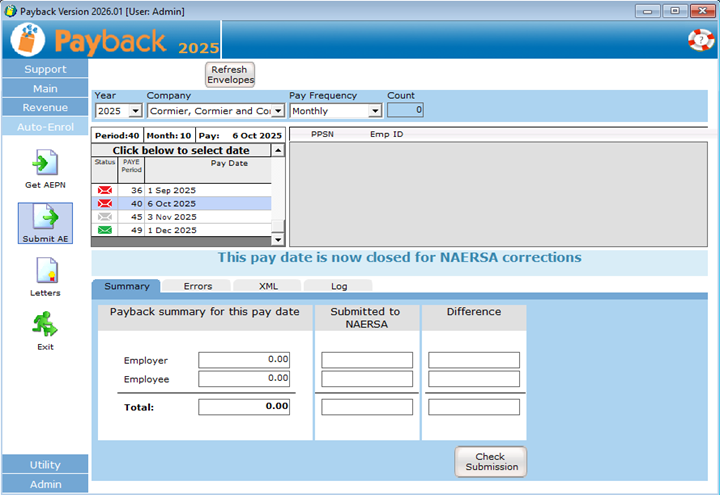Open the Revenue sidebar menu

(45, 107)
